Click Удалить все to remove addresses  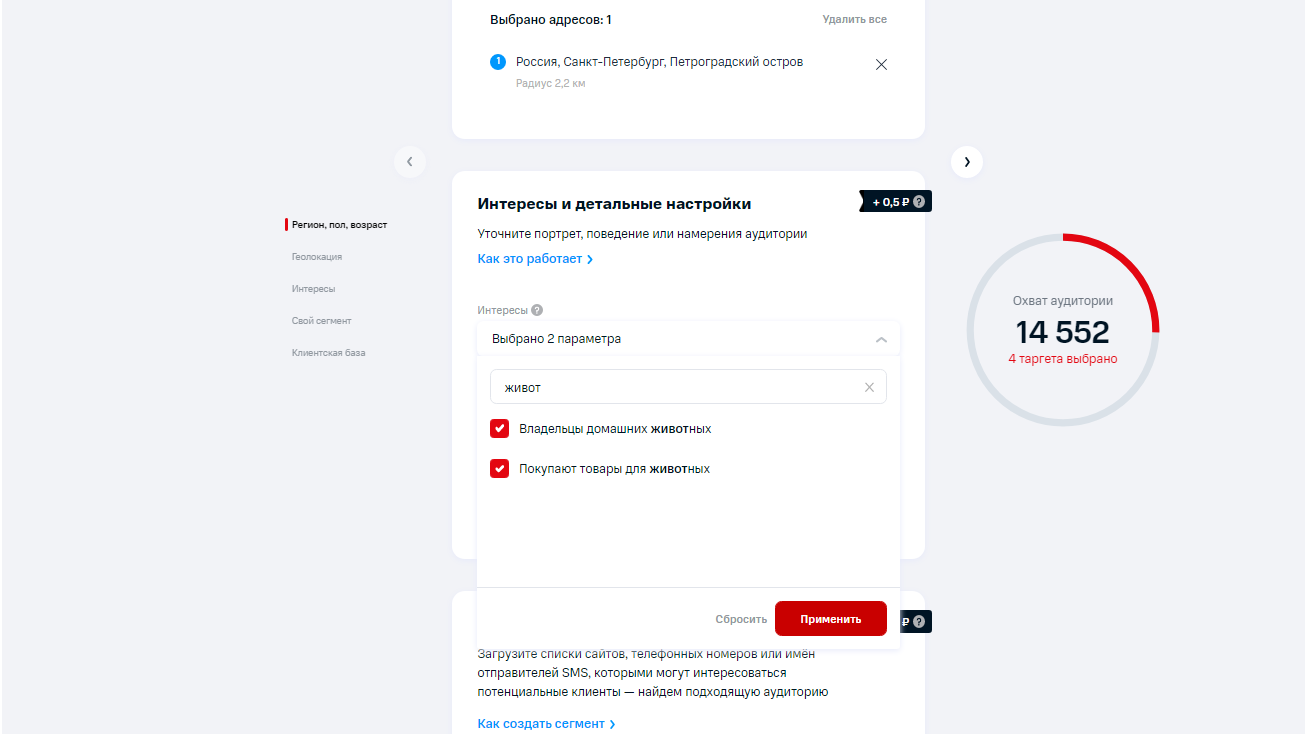click(854, 20)
